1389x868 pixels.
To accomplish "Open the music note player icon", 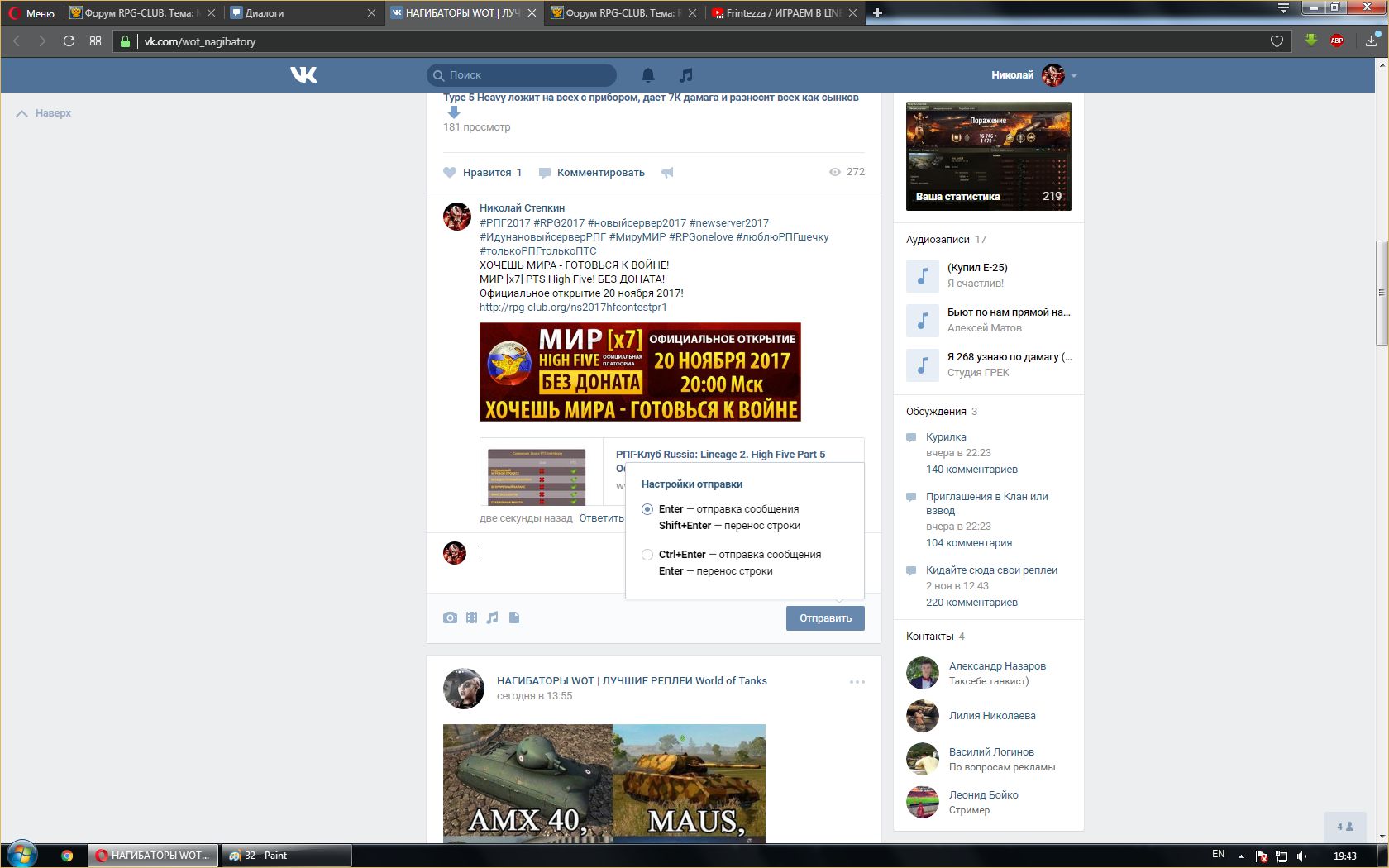I will coord(685,75).
